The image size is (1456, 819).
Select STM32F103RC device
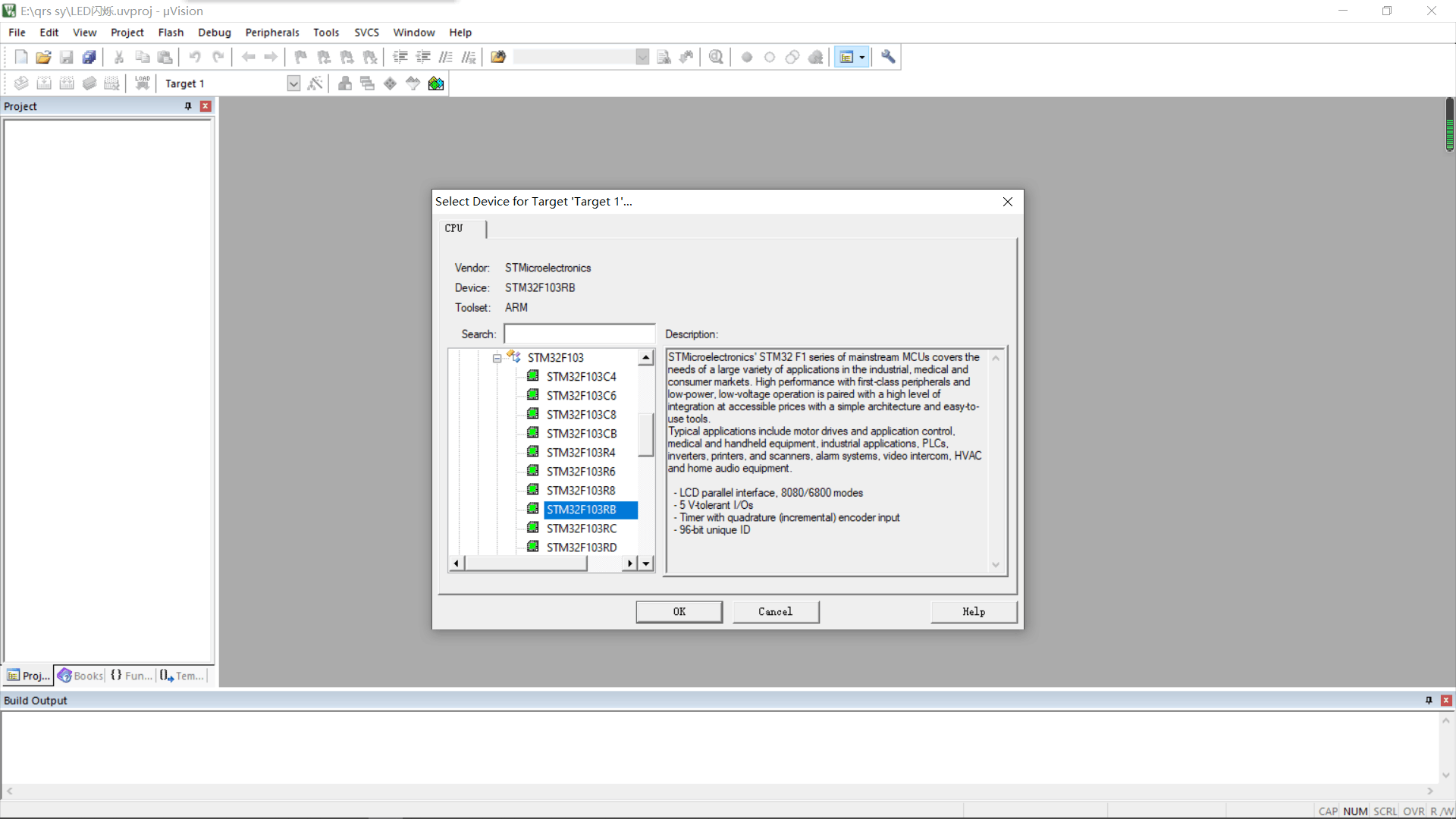click(582, 529)
